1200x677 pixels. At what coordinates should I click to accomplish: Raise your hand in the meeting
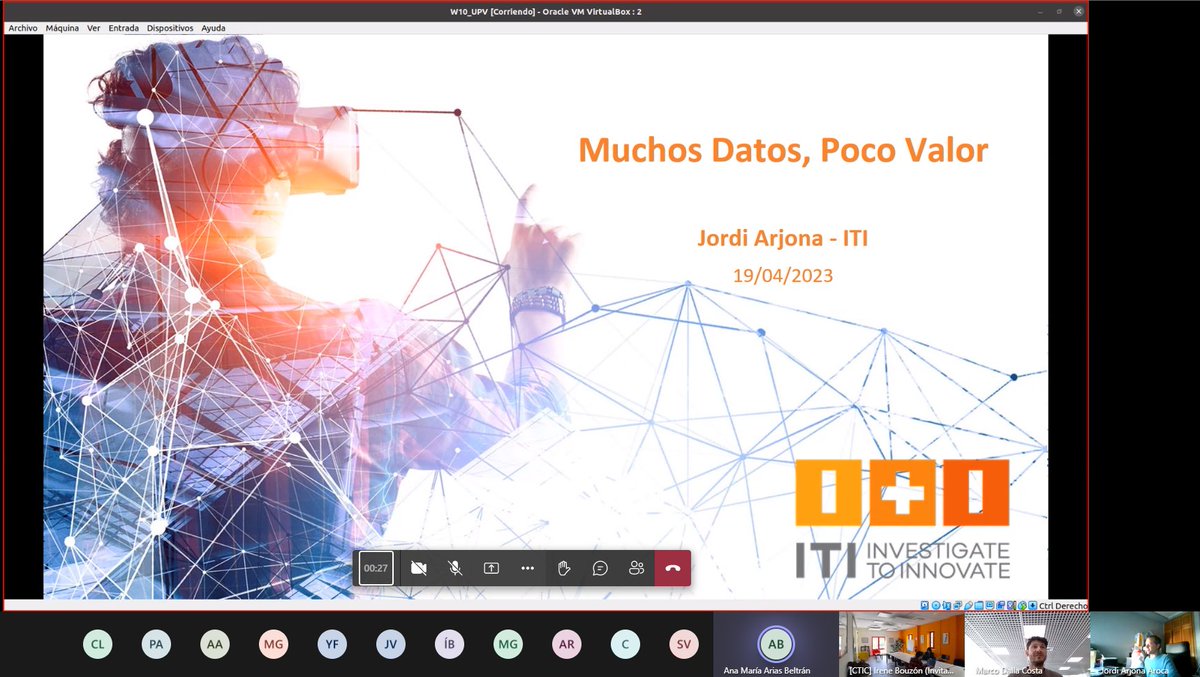click(x=564, y=568)
